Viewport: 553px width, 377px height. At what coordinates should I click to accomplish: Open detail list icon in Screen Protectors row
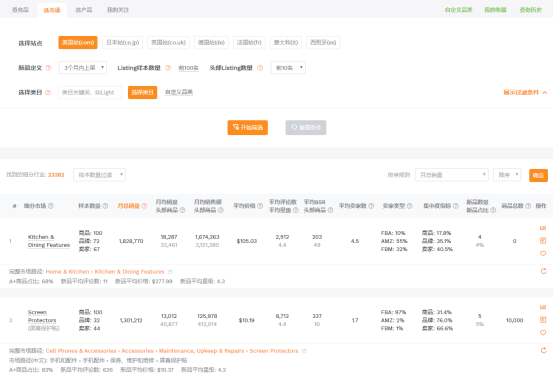point(543,320)
